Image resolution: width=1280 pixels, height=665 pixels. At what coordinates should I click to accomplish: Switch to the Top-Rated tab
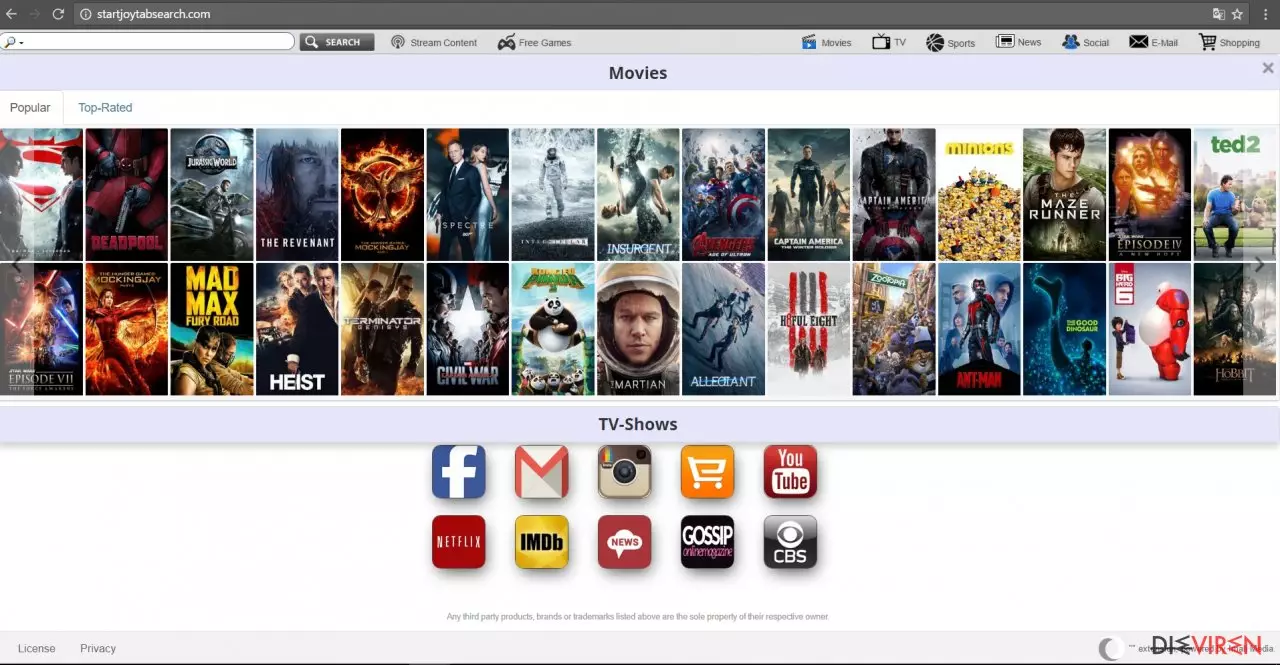105,108
